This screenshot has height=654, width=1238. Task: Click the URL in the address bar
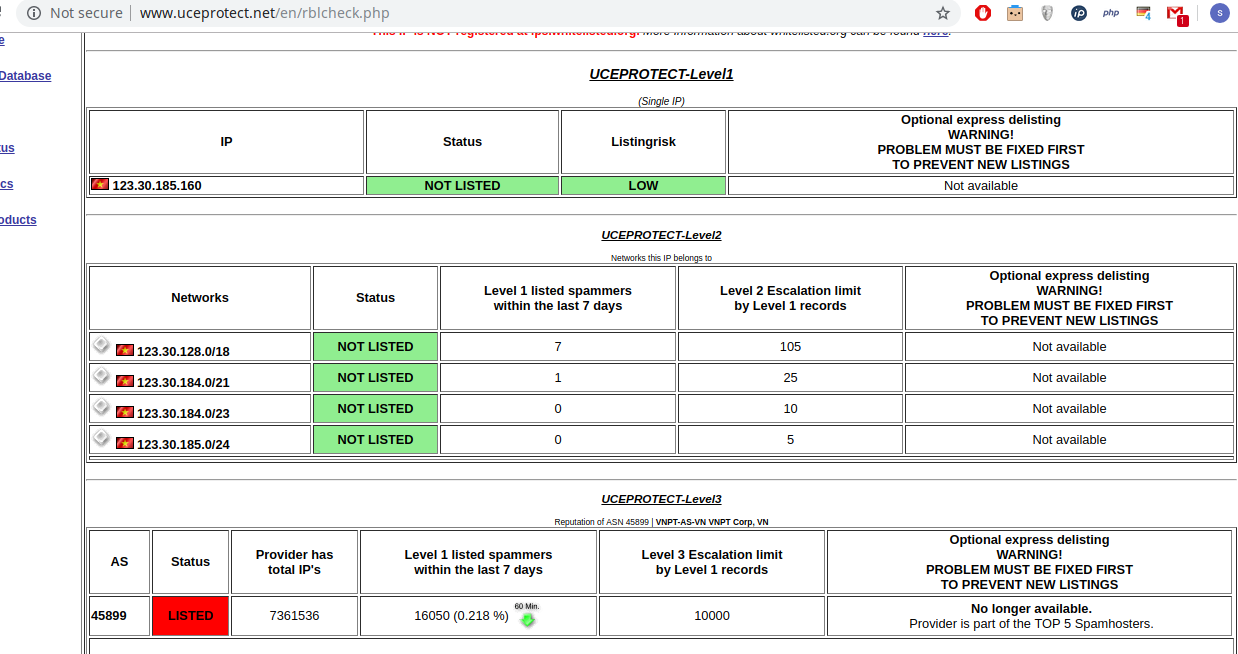(x=264, y=13)
